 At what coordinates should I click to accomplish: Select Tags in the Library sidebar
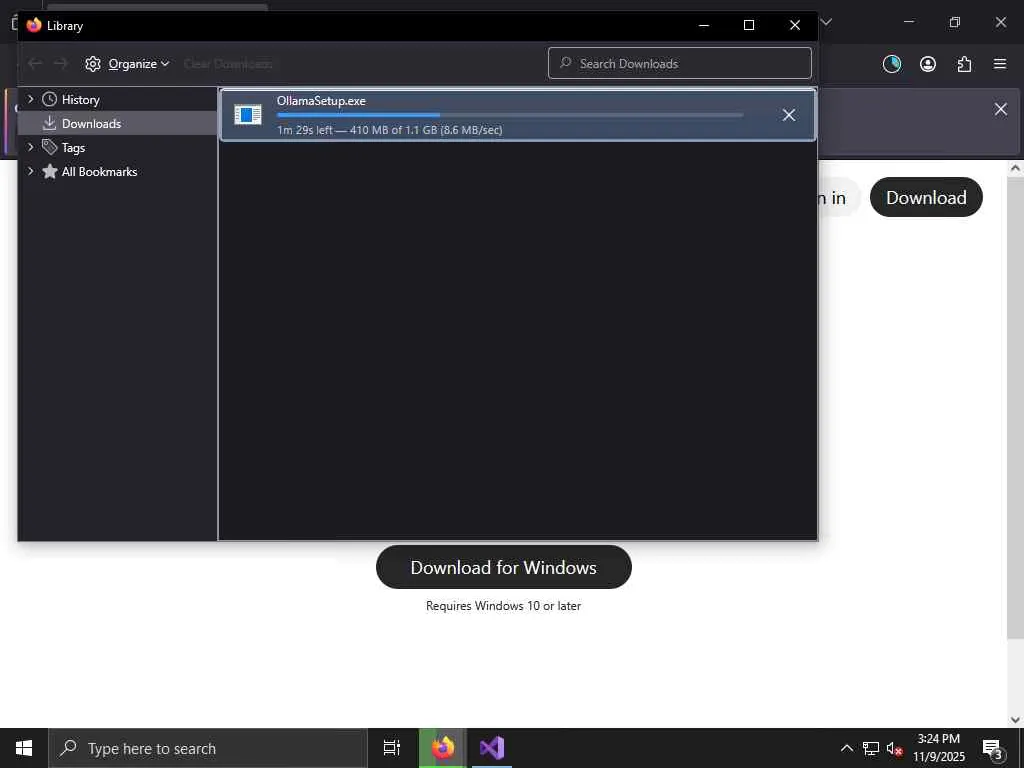coord(73,148)
